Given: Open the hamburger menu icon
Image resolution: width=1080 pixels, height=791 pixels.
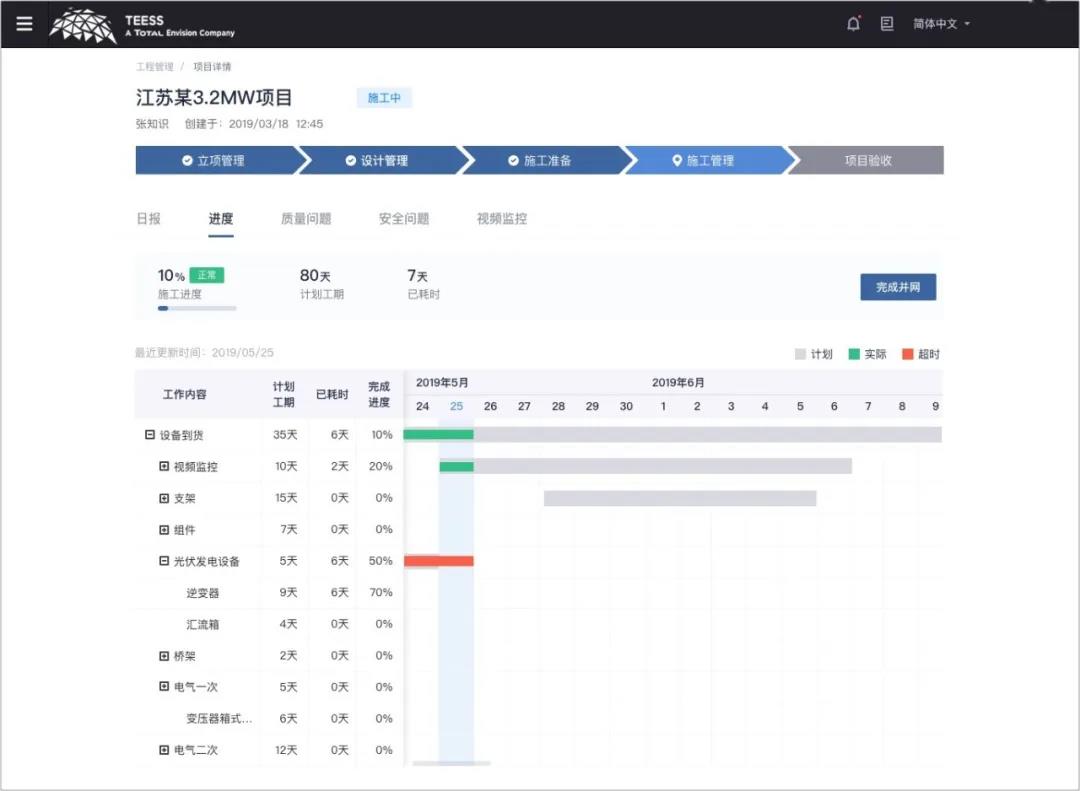Looking at the screenshot, I should [25, 24].
